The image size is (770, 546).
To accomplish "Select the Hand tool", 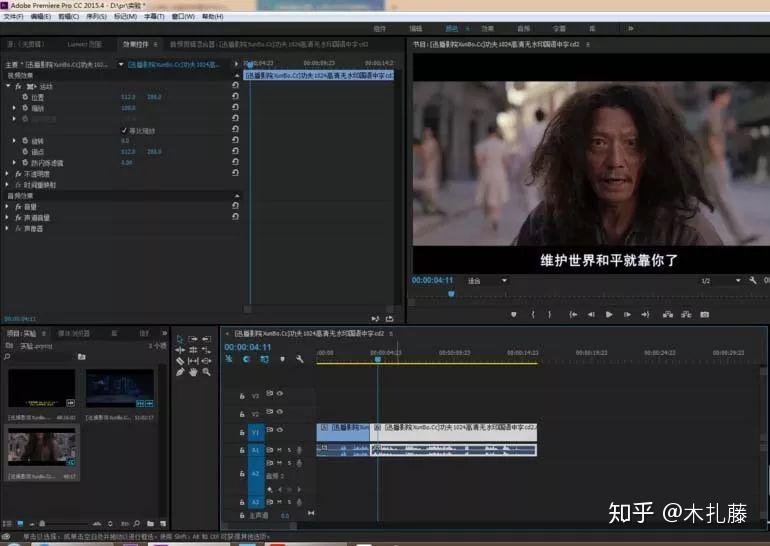I will click(193, 372).
